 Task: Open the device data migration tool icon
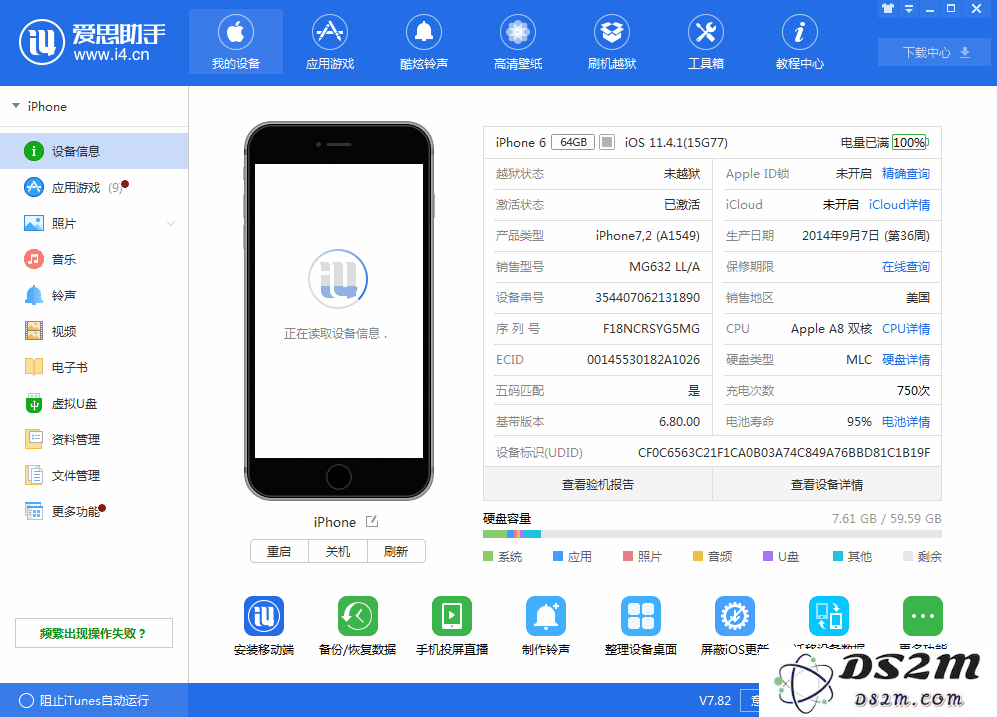pyautogui.click(x=829, y=615)
